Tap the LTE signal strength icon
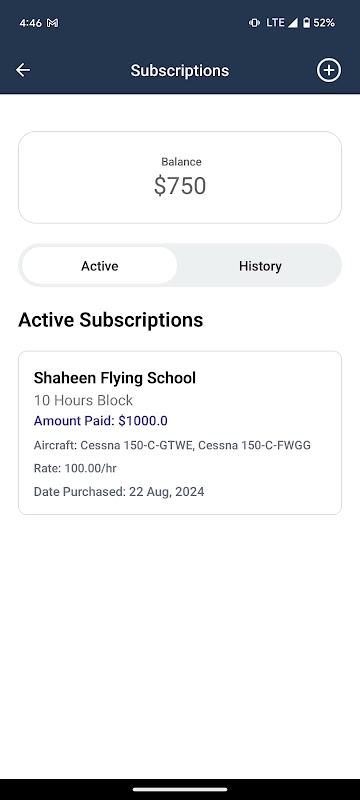Image resolution: width=360 pixels, height=800 pixels. pyautogui.click(x=292, y=23)
